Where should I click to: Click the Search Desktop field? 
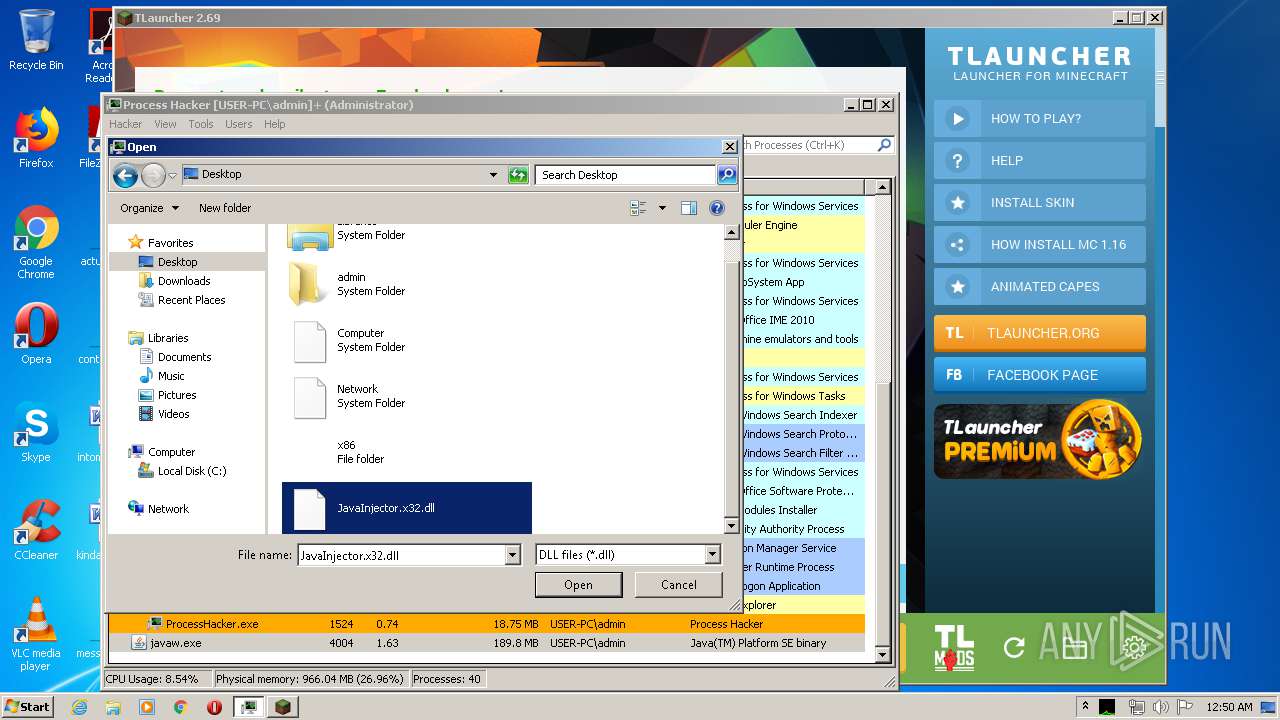(626, 175)
